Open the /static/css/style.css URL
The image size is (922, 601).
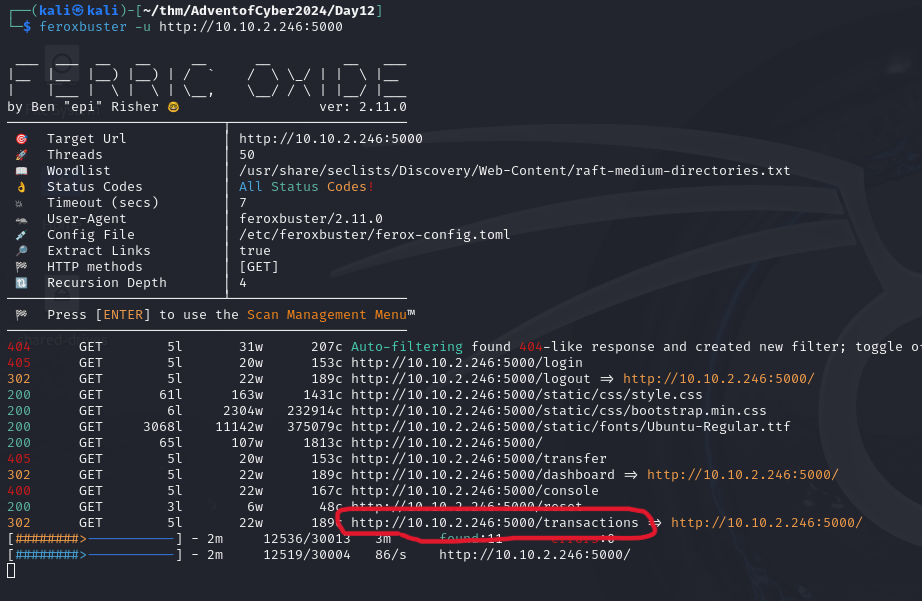coord(527,395)
